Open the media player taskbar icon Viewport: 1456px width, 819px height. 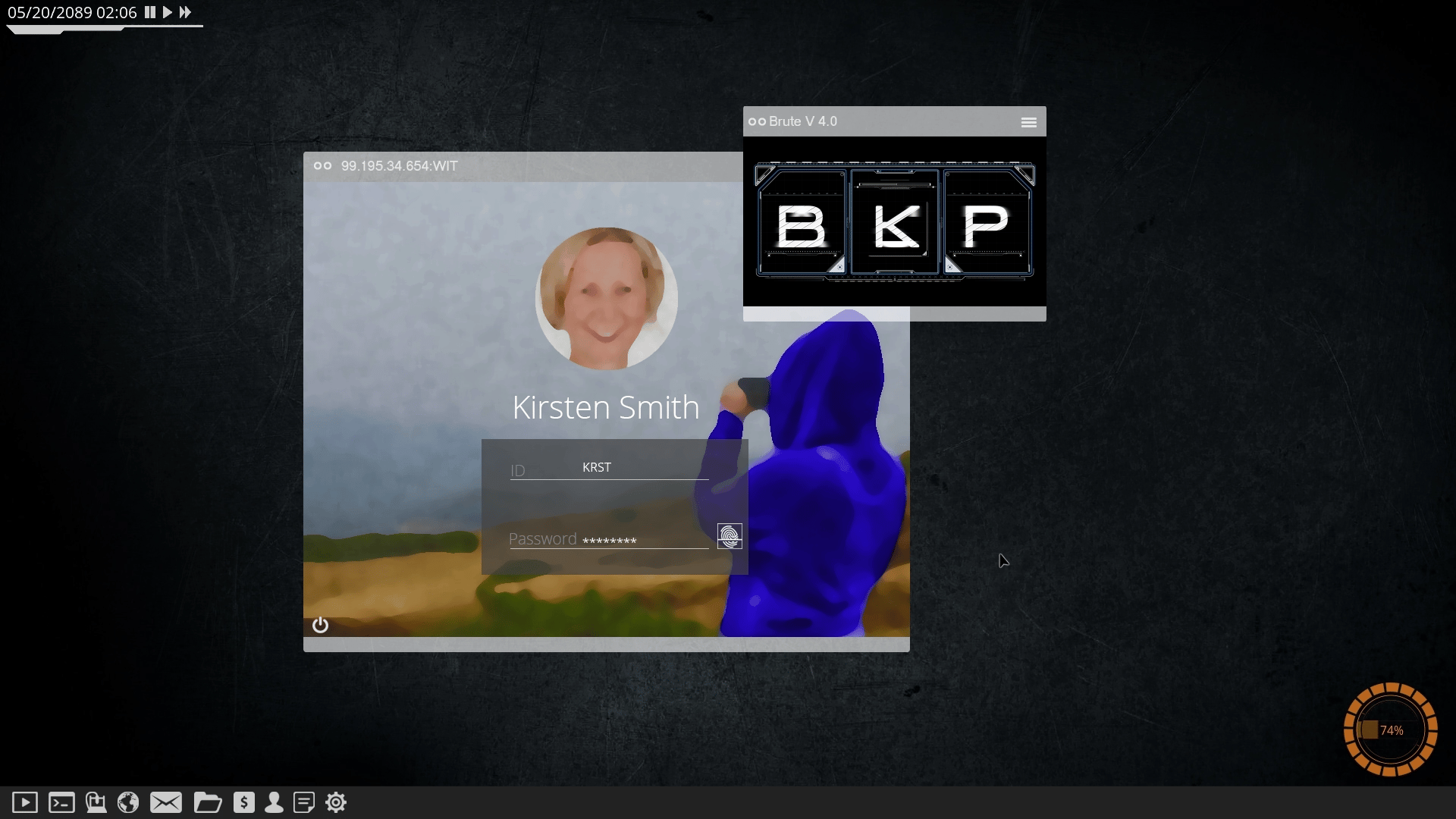tap(25, 802)
